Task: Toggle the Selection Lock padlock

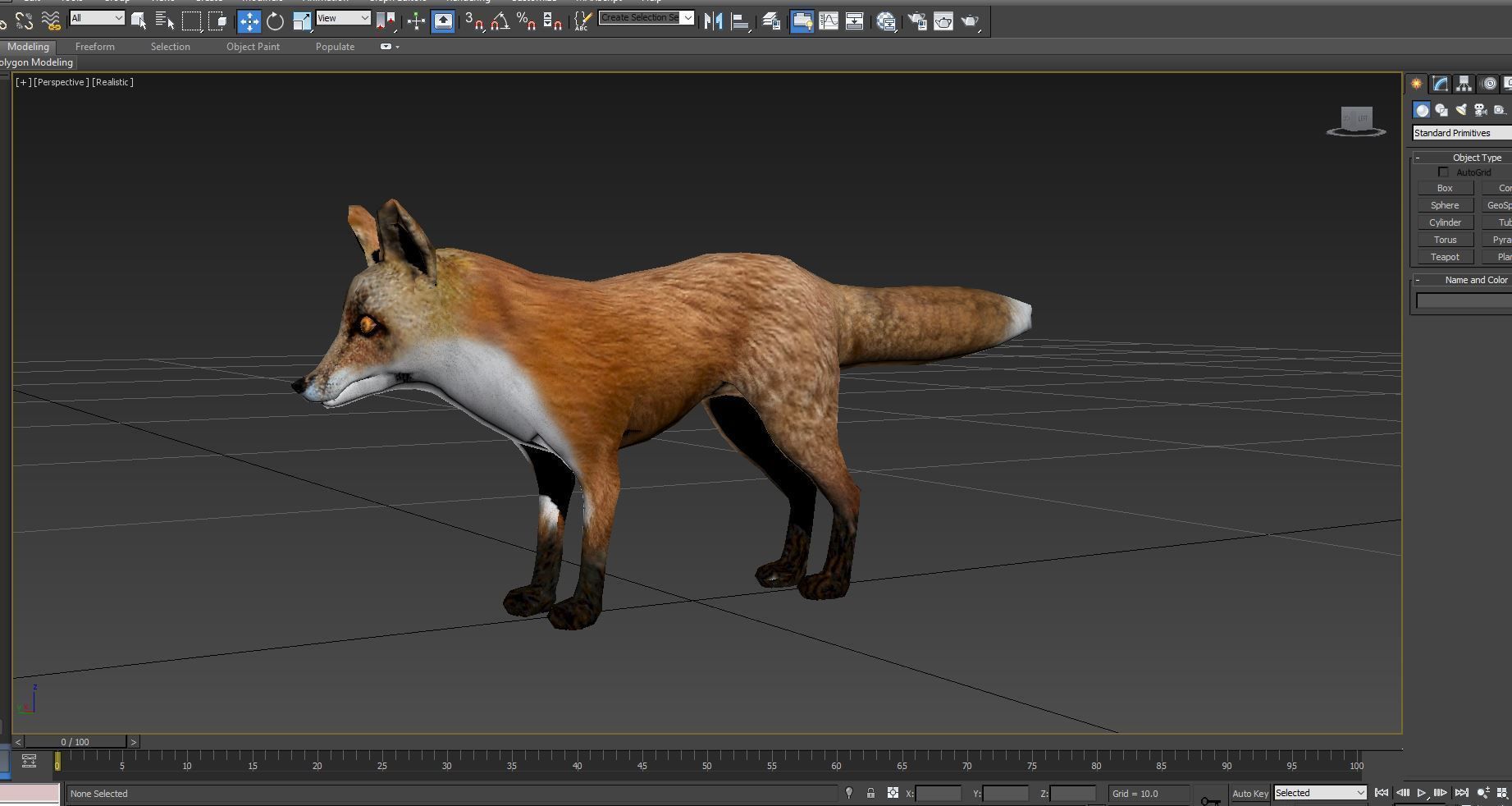Action: click(870, 793)
